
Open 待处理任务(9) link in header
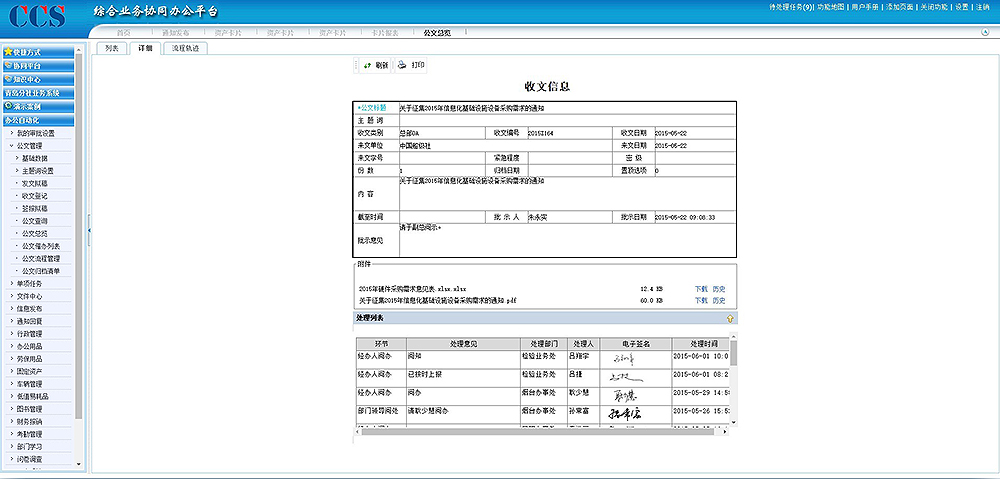pyautogui.click(x=791, y=6)
